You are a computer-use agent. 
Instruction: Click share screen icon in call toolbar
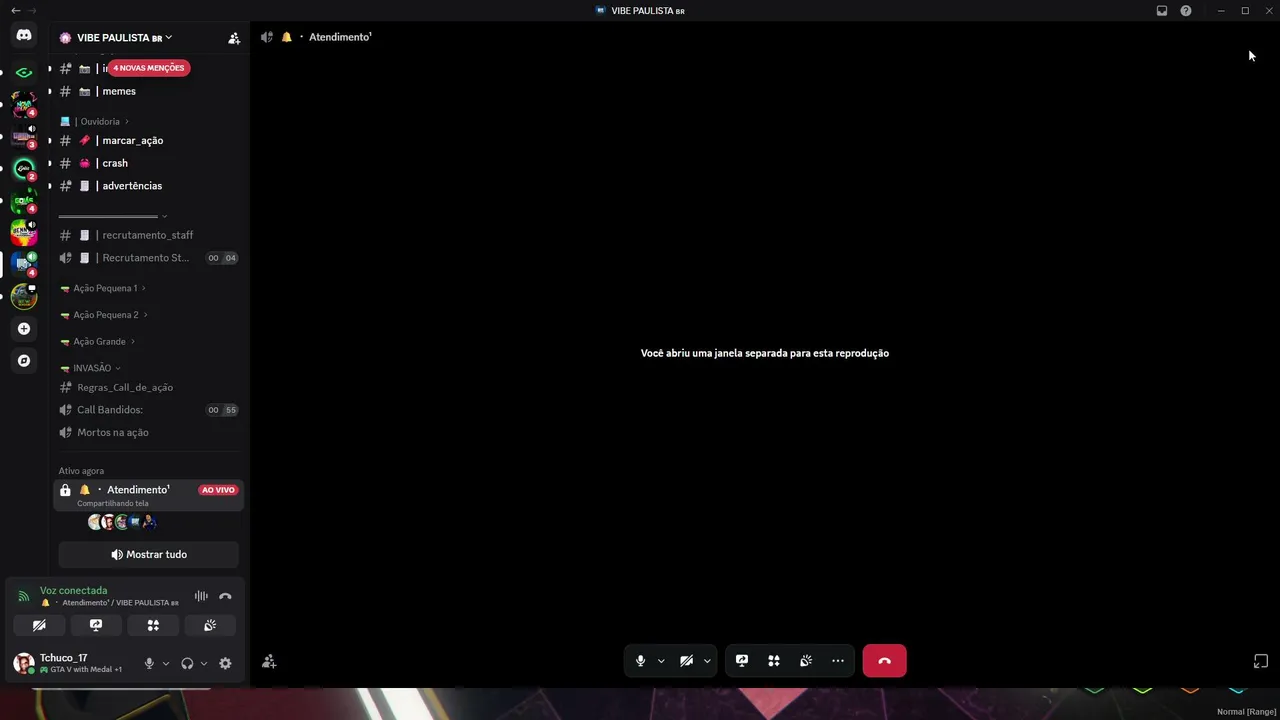coord(742,661)
